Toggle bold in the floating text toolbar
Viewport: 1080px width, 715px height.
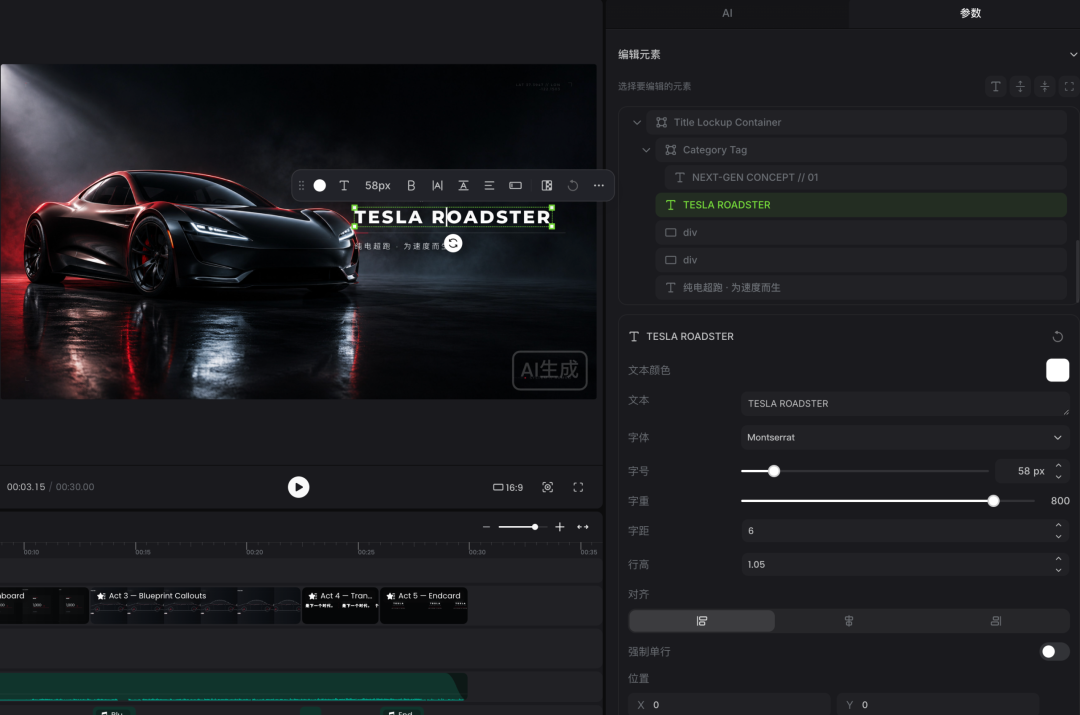pos(411,185)
